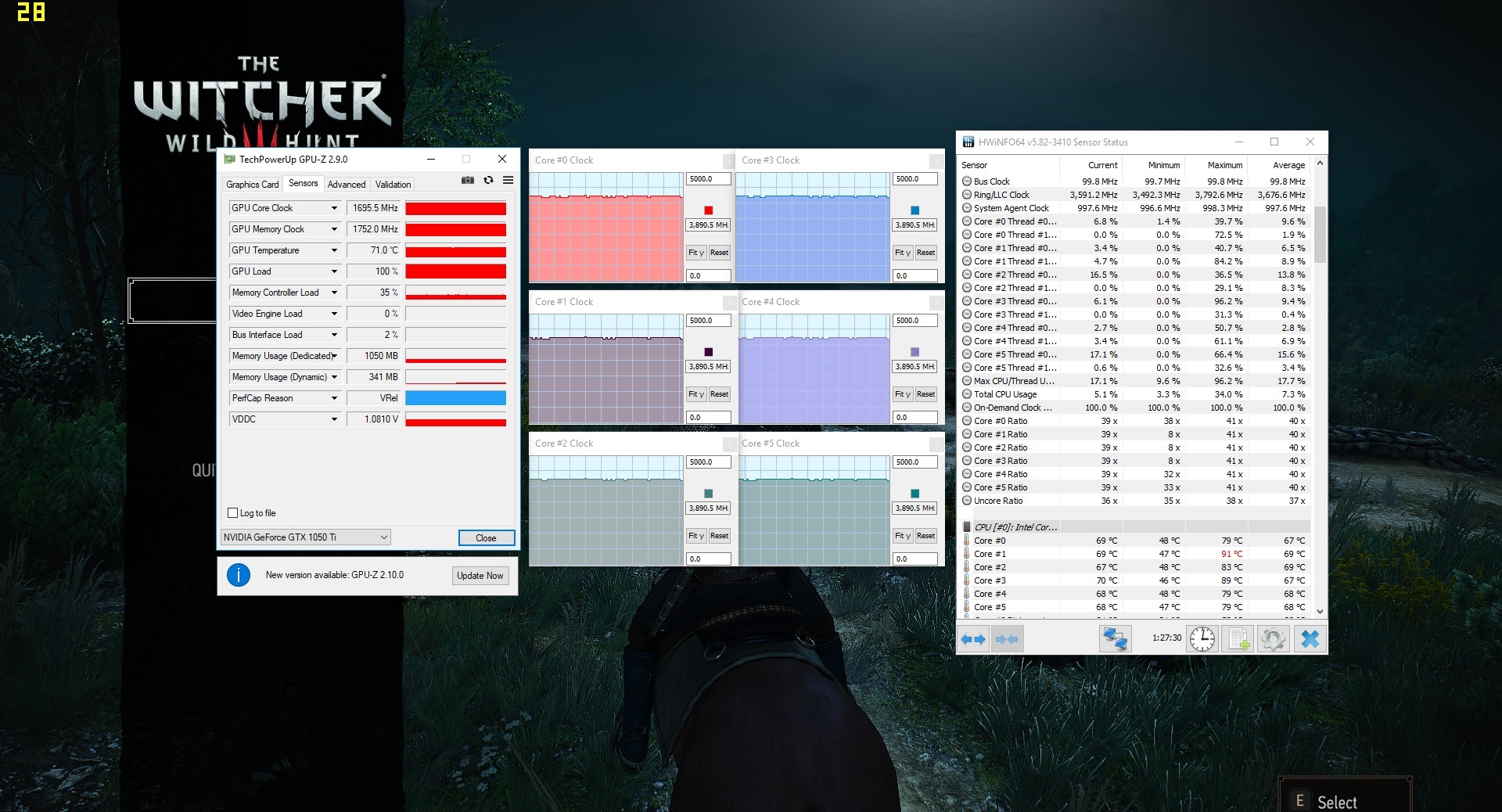Open the VDDC dropdown arrow
Viewport: 1502px width, 812px height.
pos(334,419)
